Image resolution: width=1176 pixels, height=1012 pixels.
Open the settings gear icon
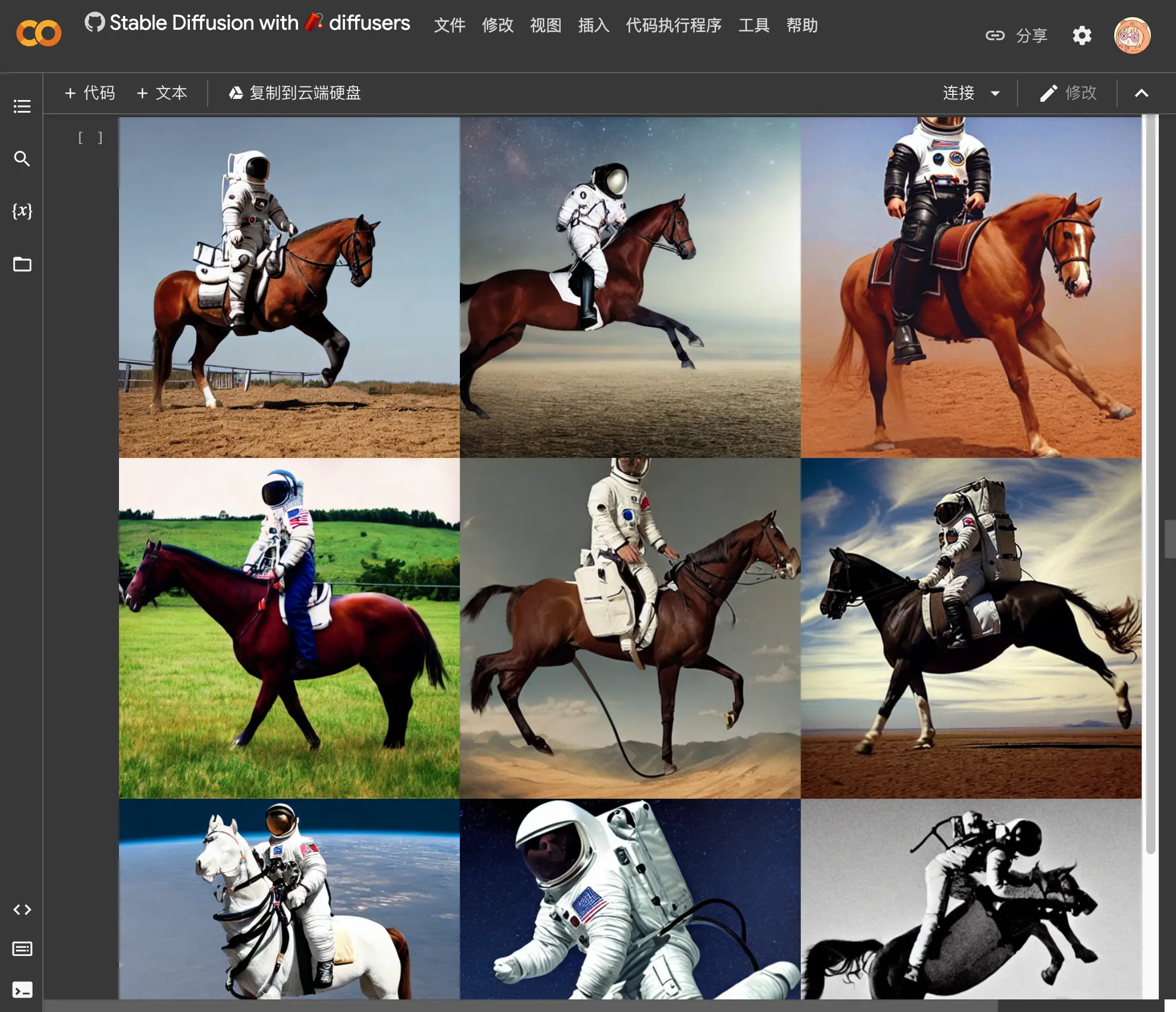point(1082,35)
